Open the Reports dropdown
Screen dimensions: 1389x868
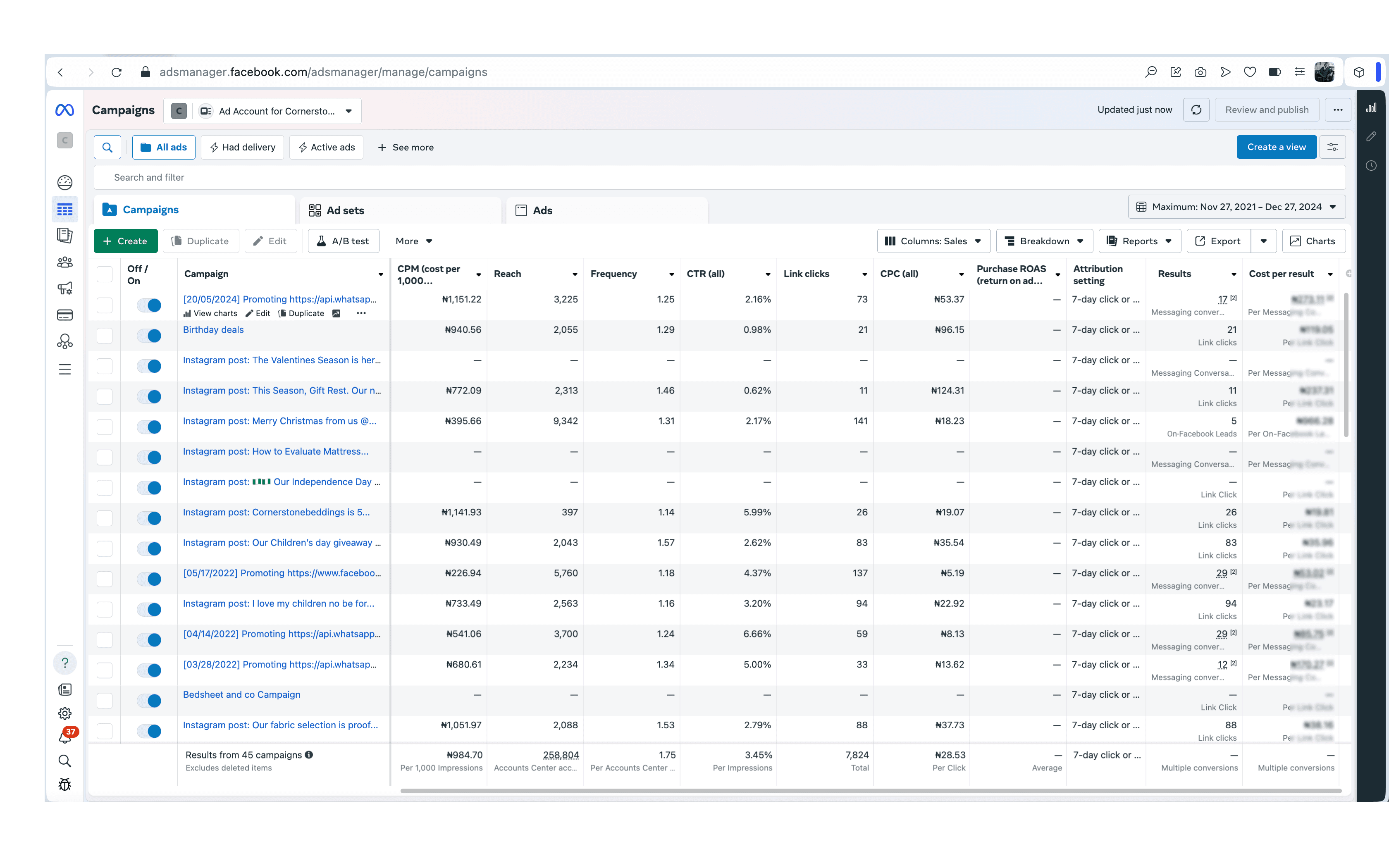coord(1139,241)
